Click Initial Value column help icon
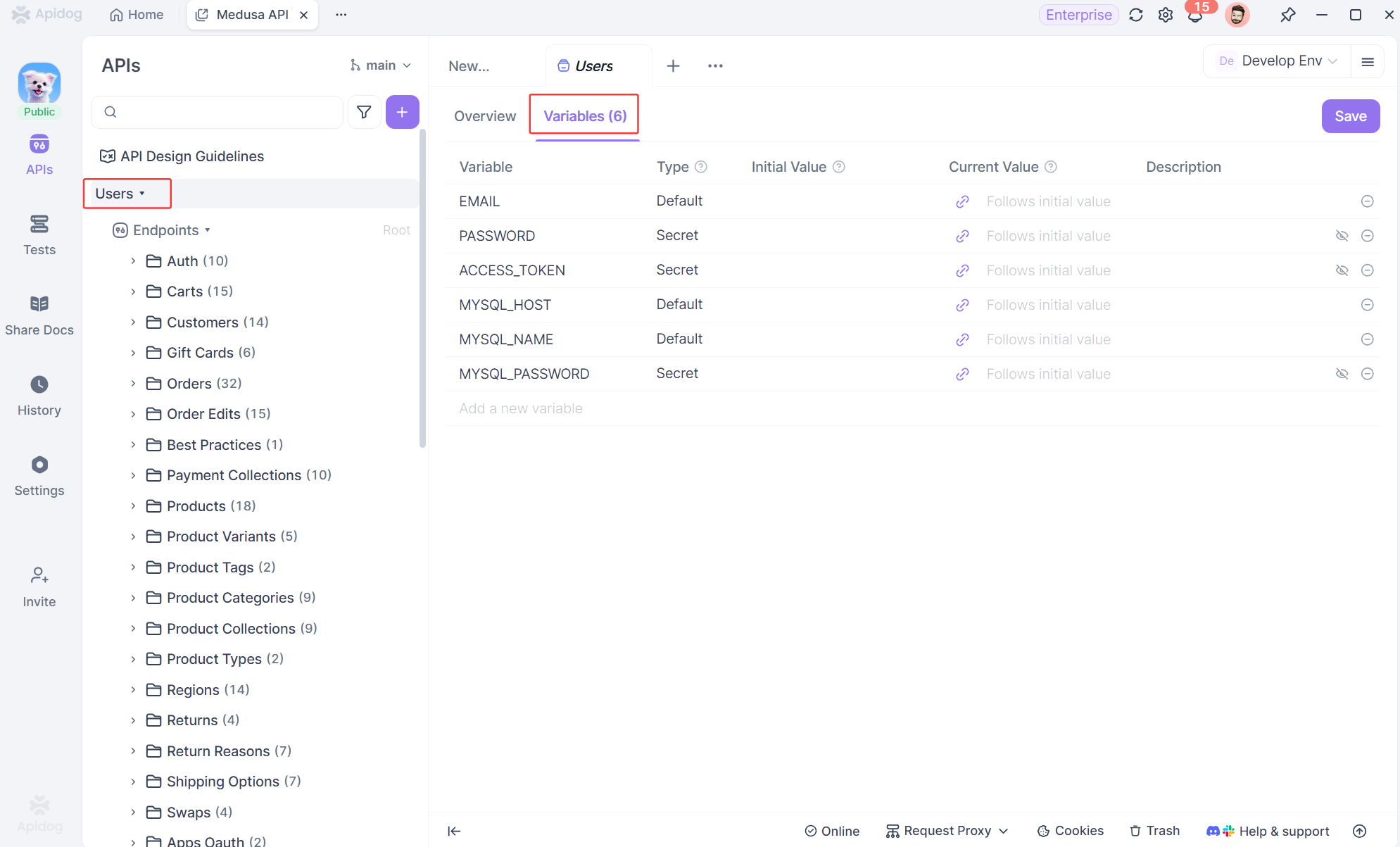Image resolution: width=1400 pixels, height=847 pixels. pyautogui.click(x=839, y=167)
